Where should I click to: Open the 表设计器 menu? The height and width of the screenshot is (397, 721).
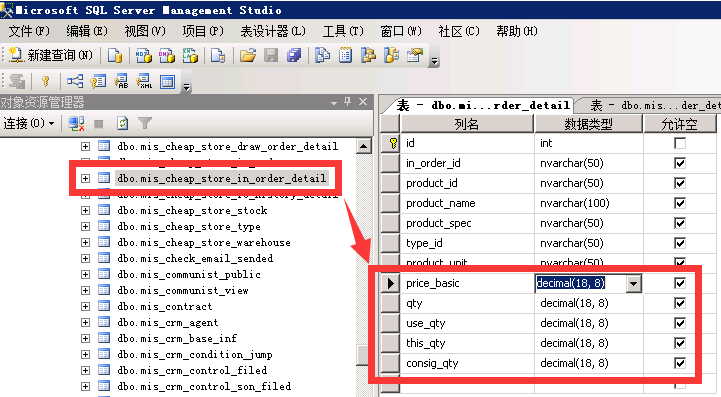pyautogui.click(x=273, y=31)
